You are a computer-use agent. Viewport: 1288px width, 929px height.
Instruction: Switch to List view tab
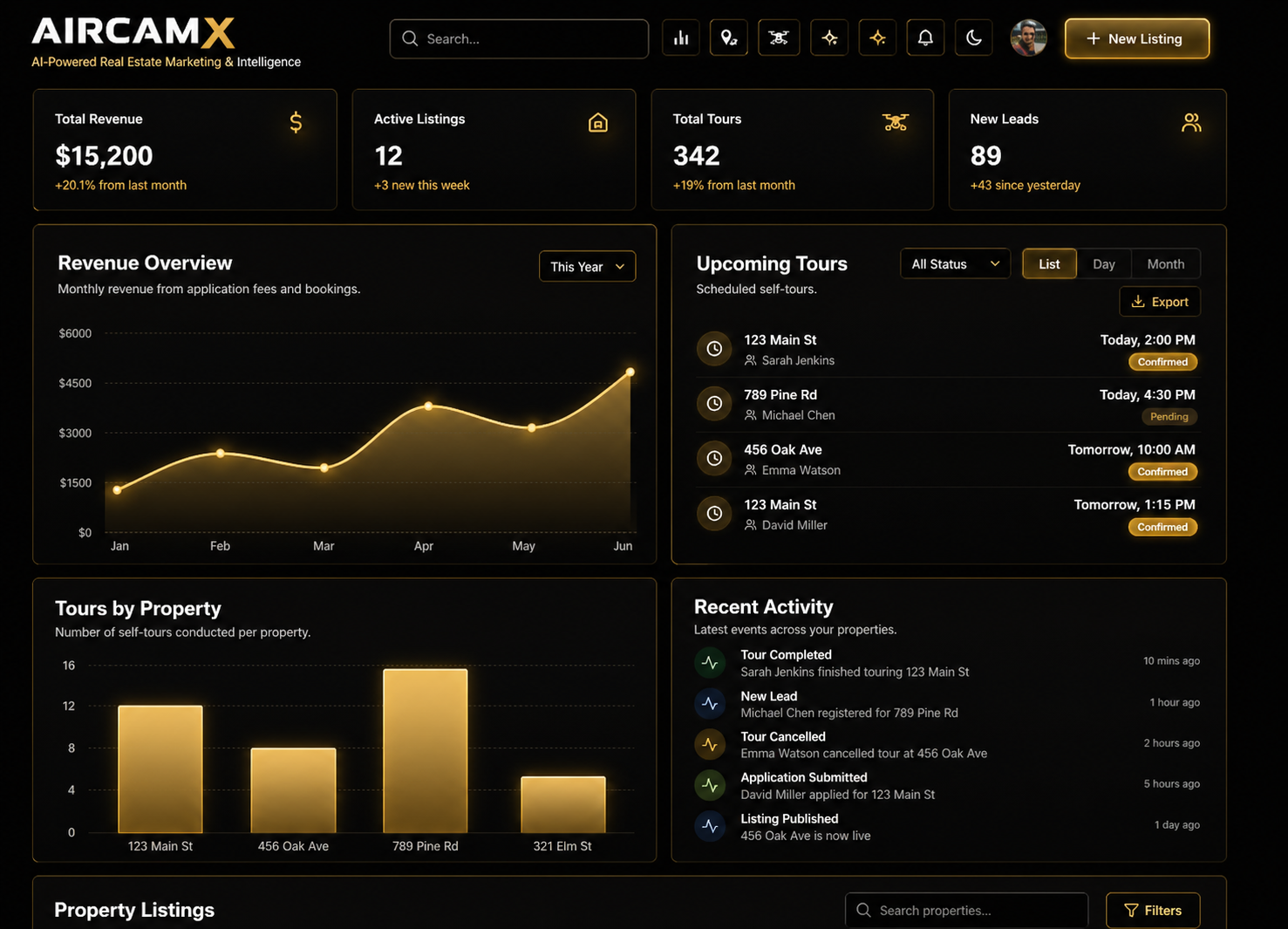point(1049,263)
